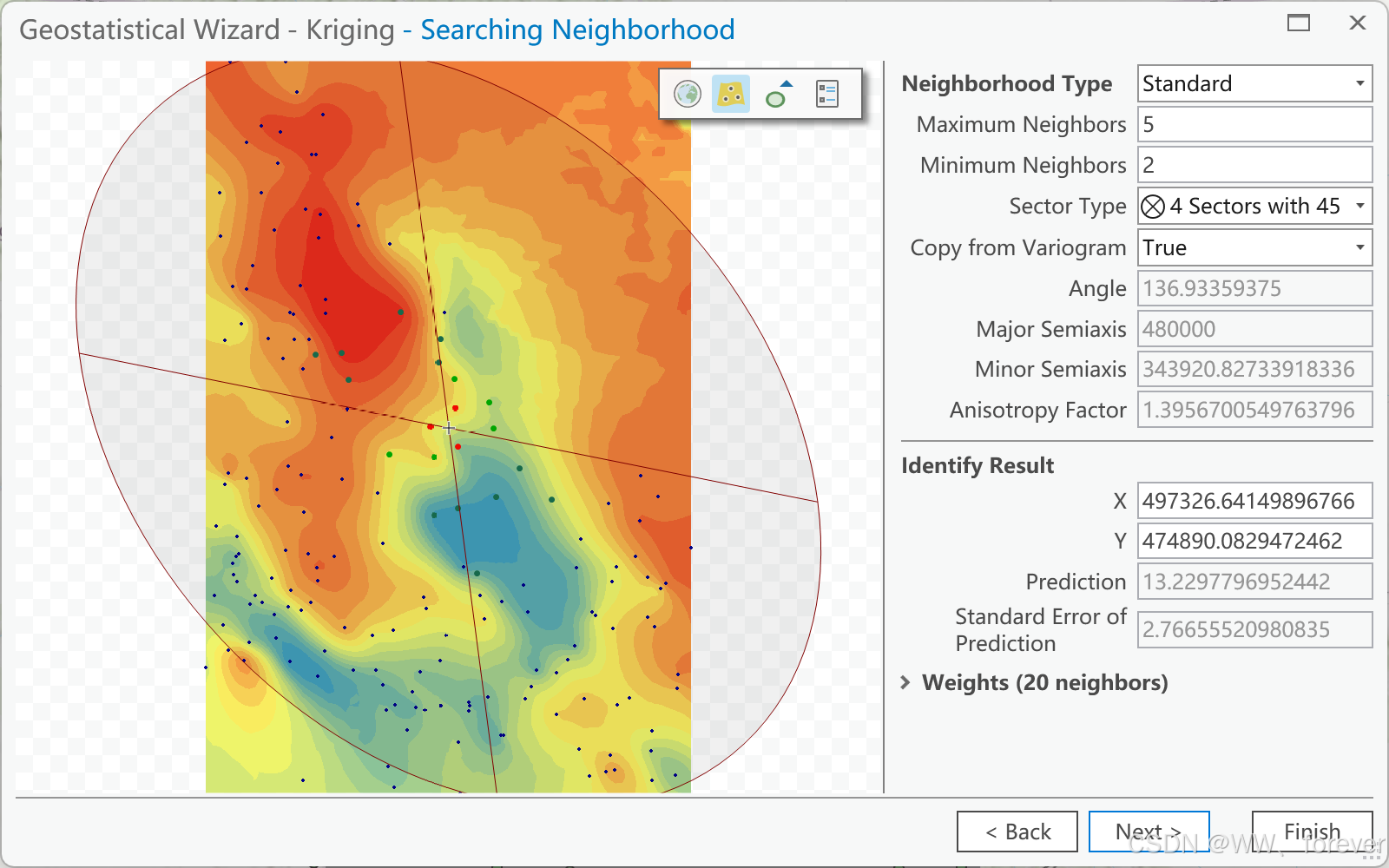Open the legend list icon
This screenshot has height=868, width=1389.
click(827, 94)
